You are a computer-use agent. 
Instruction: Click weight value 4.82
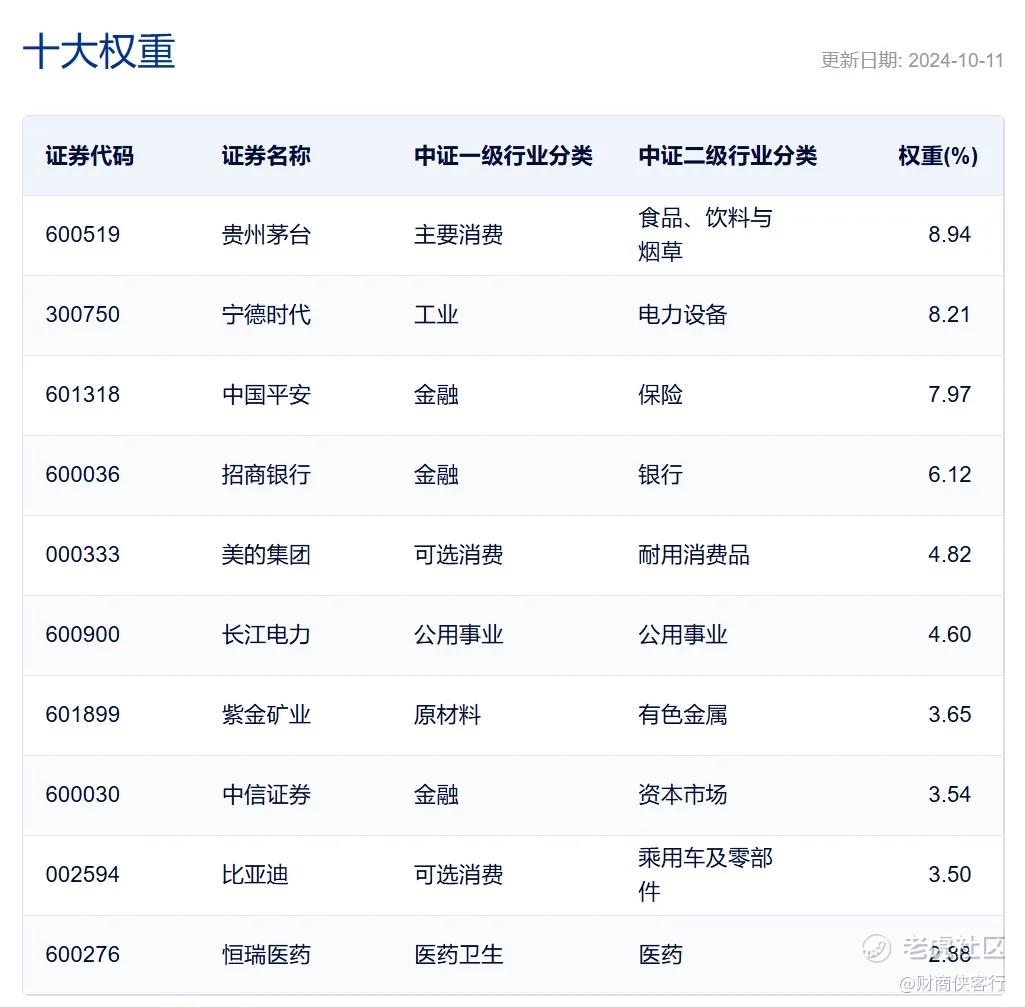click(950, 555)
